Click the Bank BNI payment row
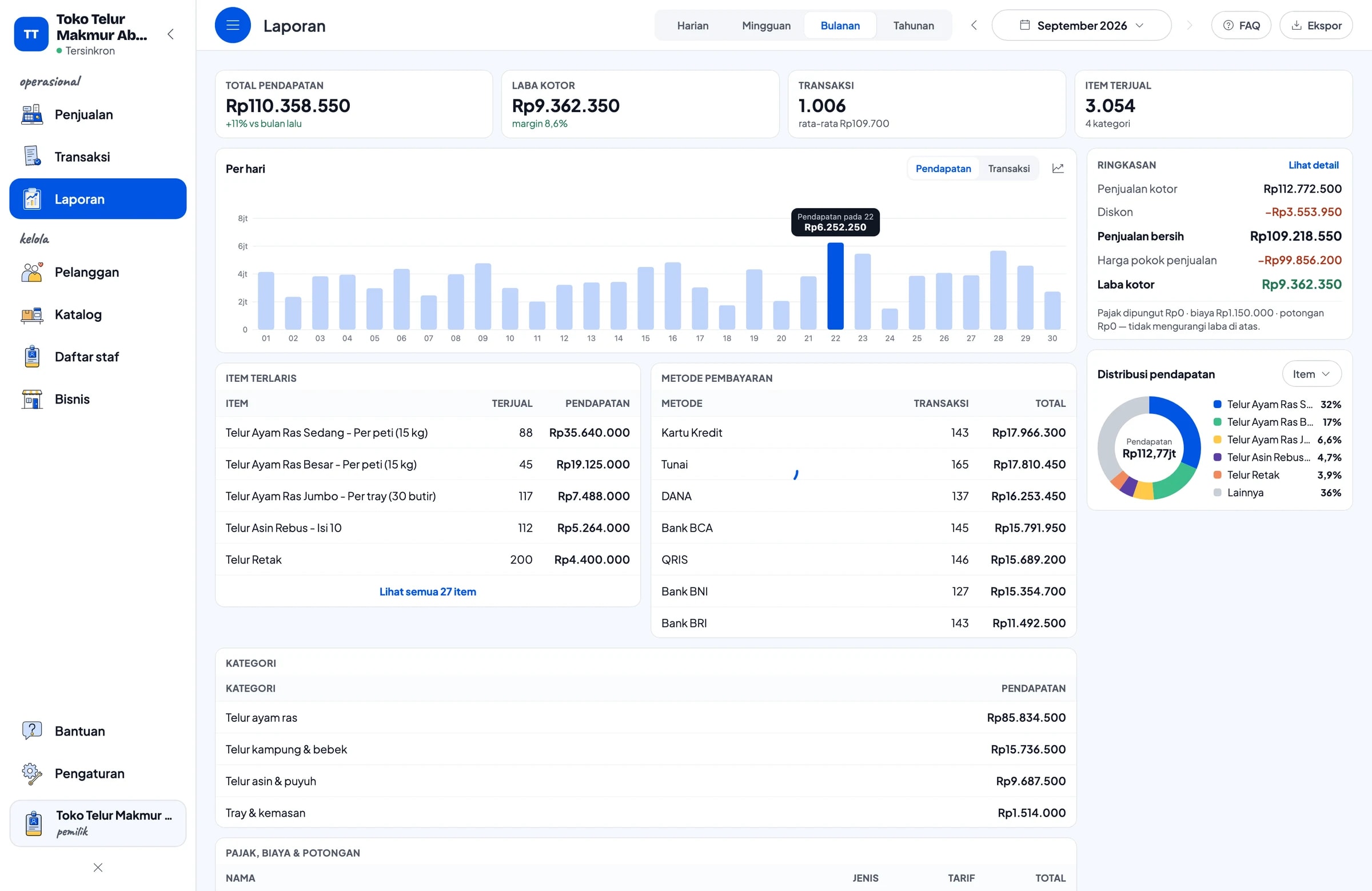The image size is (1372, 891). 863,592
